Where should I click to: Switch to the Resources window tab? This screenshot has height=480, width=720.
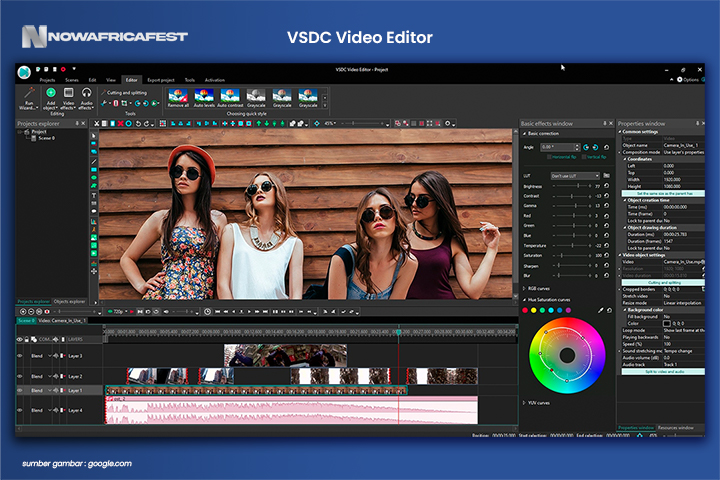[x=675, y=428]
